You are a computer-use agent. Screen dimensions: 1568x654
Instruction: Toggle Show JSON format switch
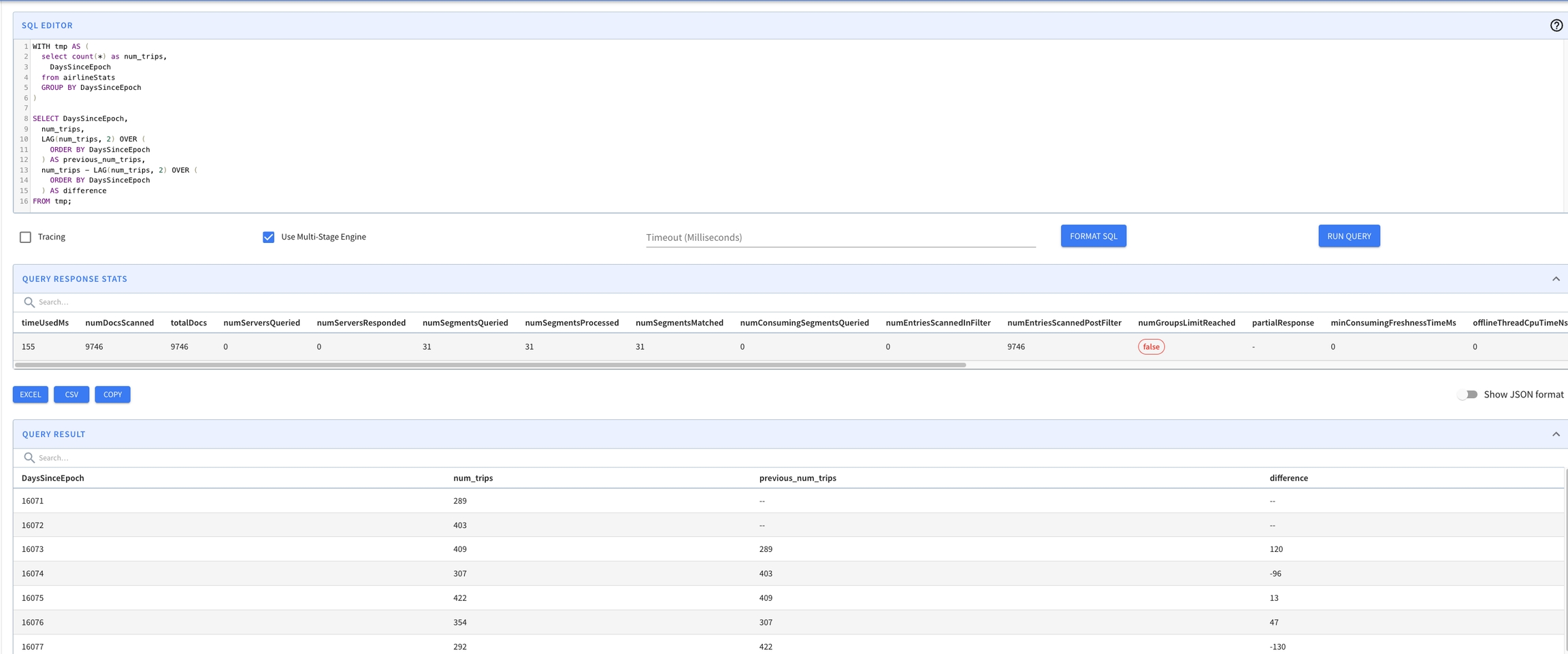click(1468, 395)
